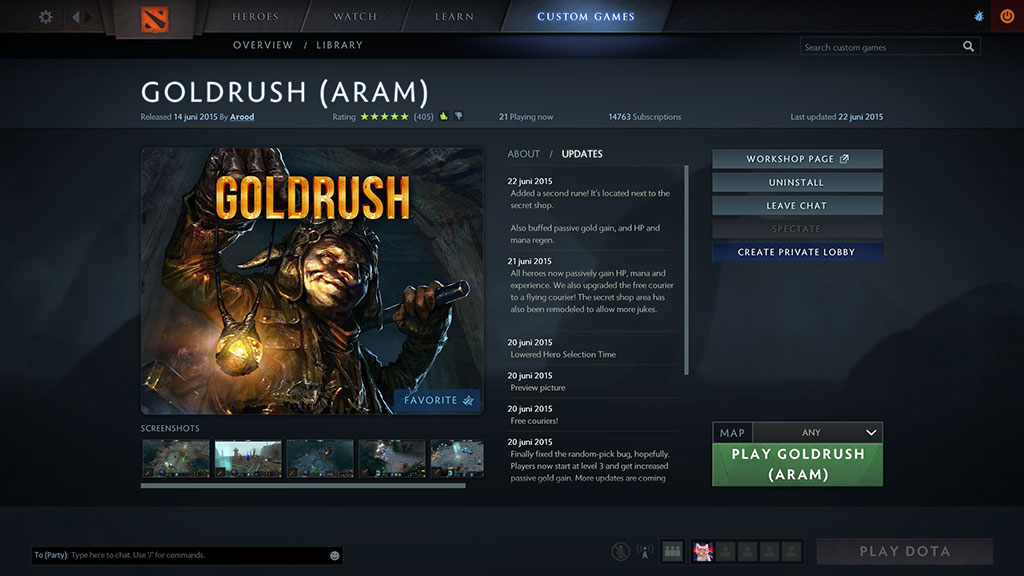
Task: Click the back navigation arrow
Action: tap(76, 17)
